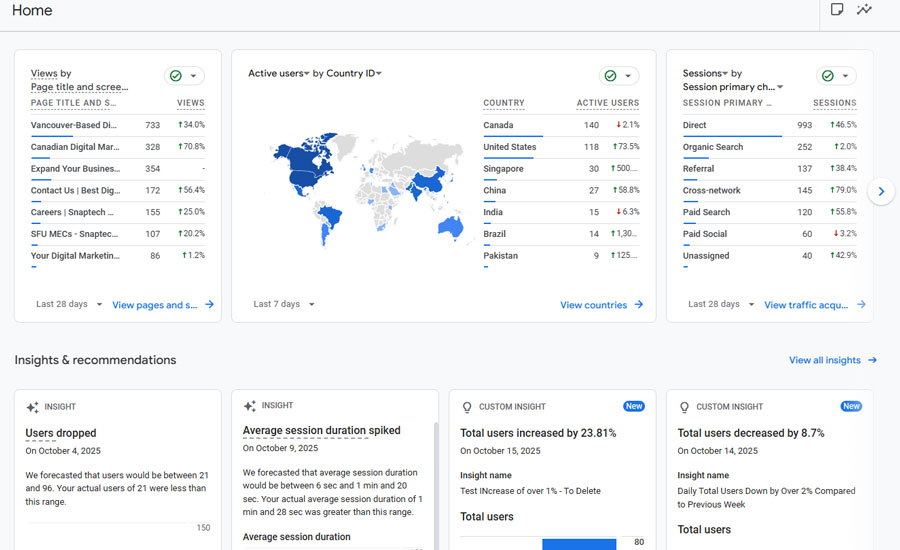Click the arrow next to View traffic acquisition

[x=861, y=304]
